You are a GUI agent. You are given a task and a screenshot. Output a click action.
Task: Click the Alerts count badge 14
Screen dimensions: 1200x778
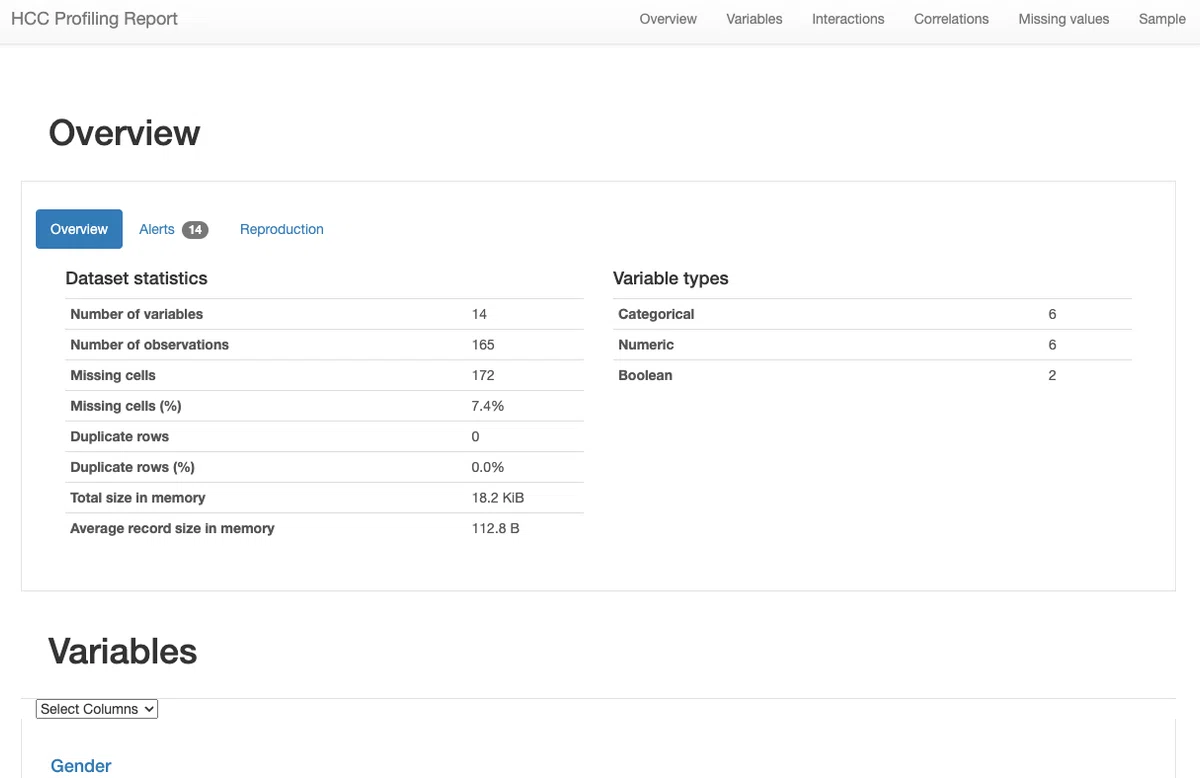[x=195, y=230]
